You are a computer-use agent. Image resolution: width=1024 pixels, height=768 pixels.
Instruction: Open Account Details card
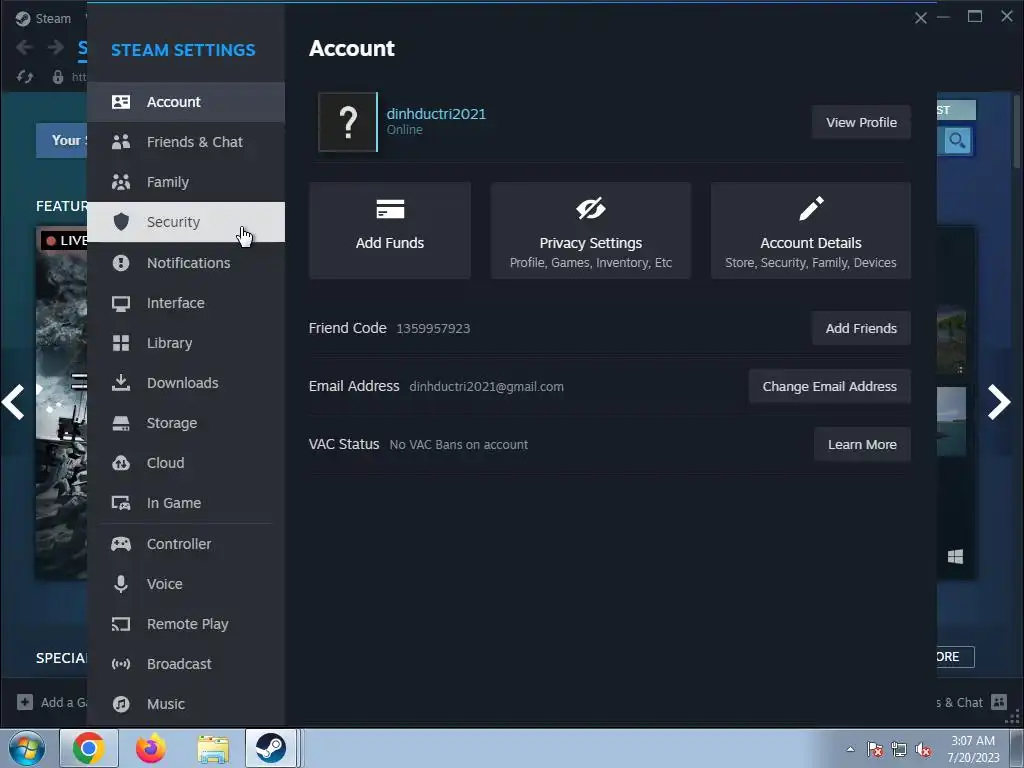pos(810,231)
